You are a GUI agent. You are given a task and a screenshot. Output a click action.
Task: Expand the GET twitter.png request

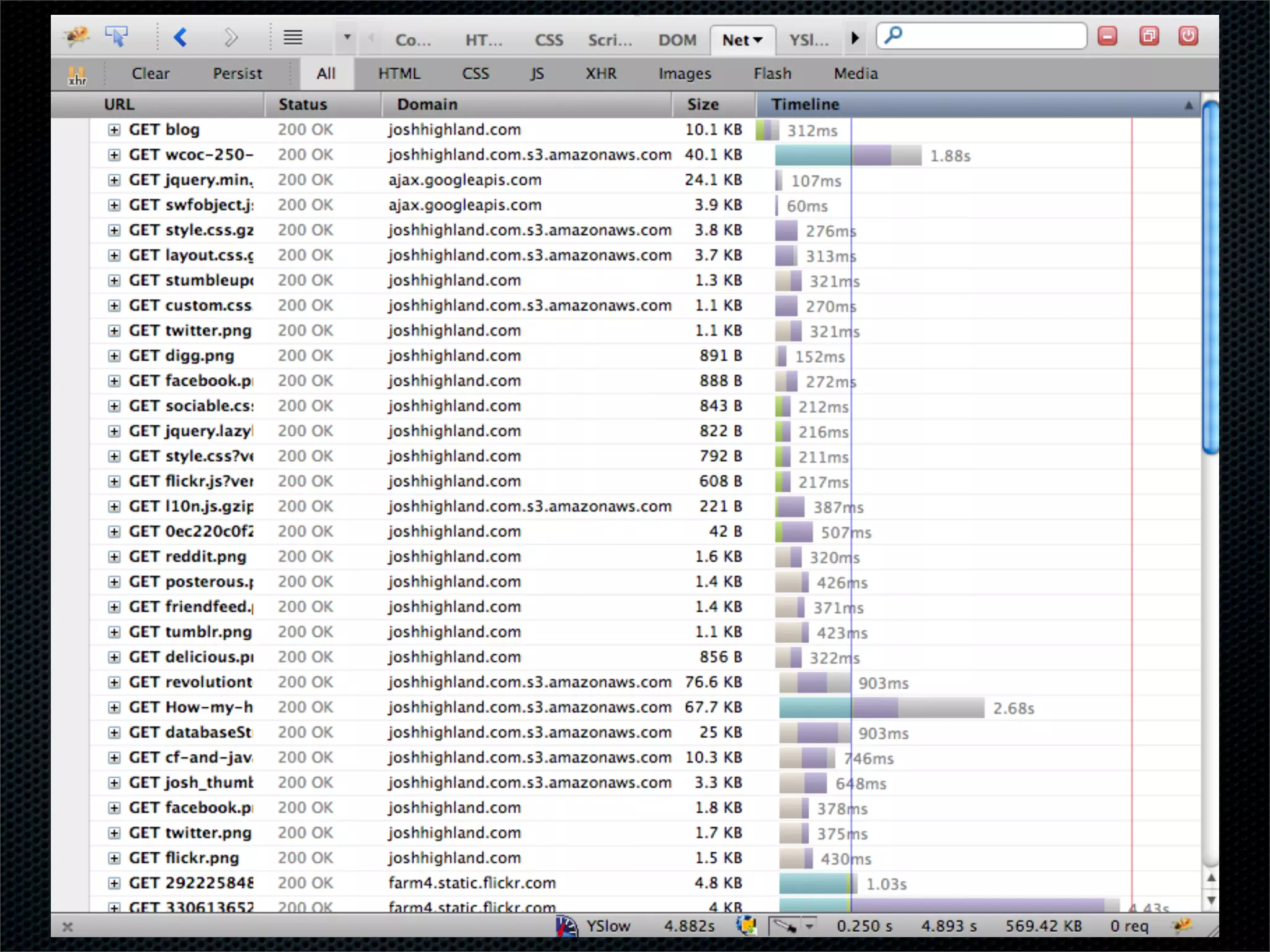[114, 330]
